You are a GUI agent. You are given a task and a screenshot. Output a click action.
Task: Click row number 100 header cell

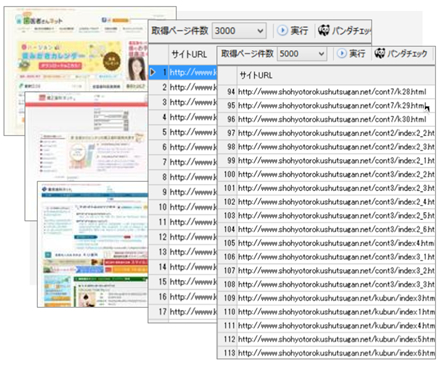pyautogui.click(x=228, y=174)
